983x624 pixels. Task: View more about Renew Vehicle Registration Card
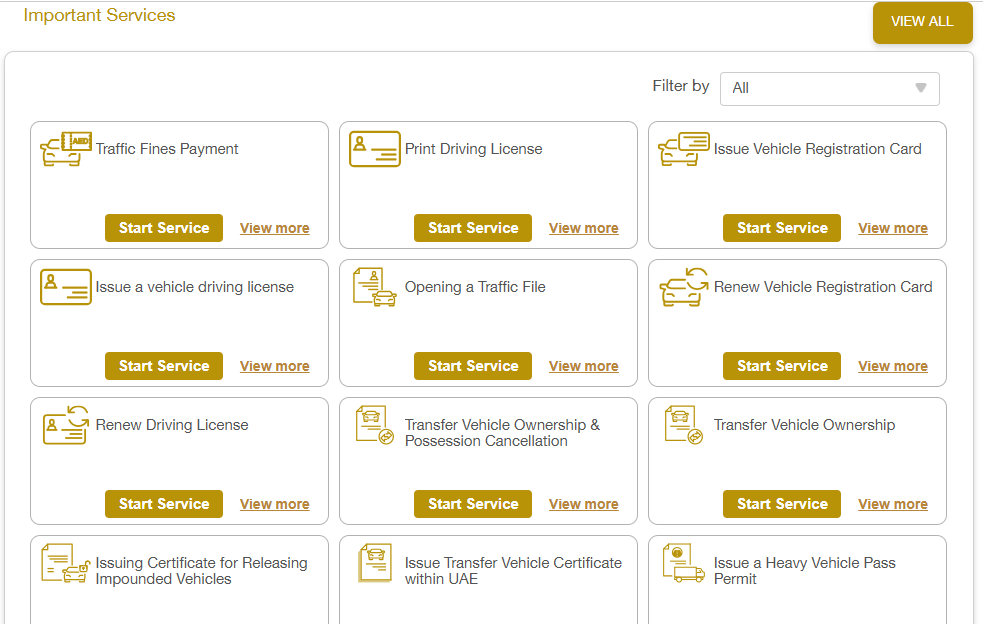(x=893, y=366)
